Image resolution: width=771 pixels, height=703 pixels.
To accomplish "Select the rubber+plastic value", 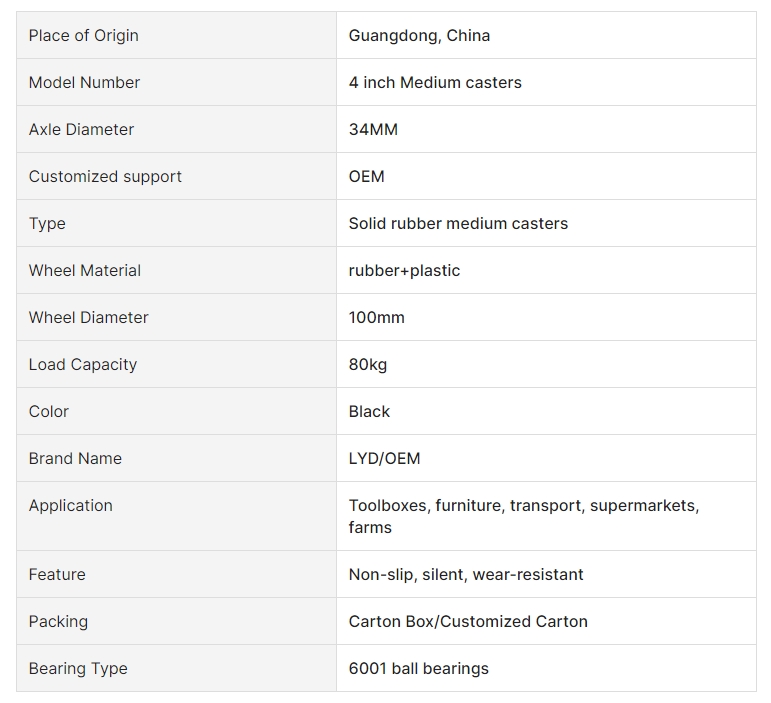I will [x=404, y=270].
